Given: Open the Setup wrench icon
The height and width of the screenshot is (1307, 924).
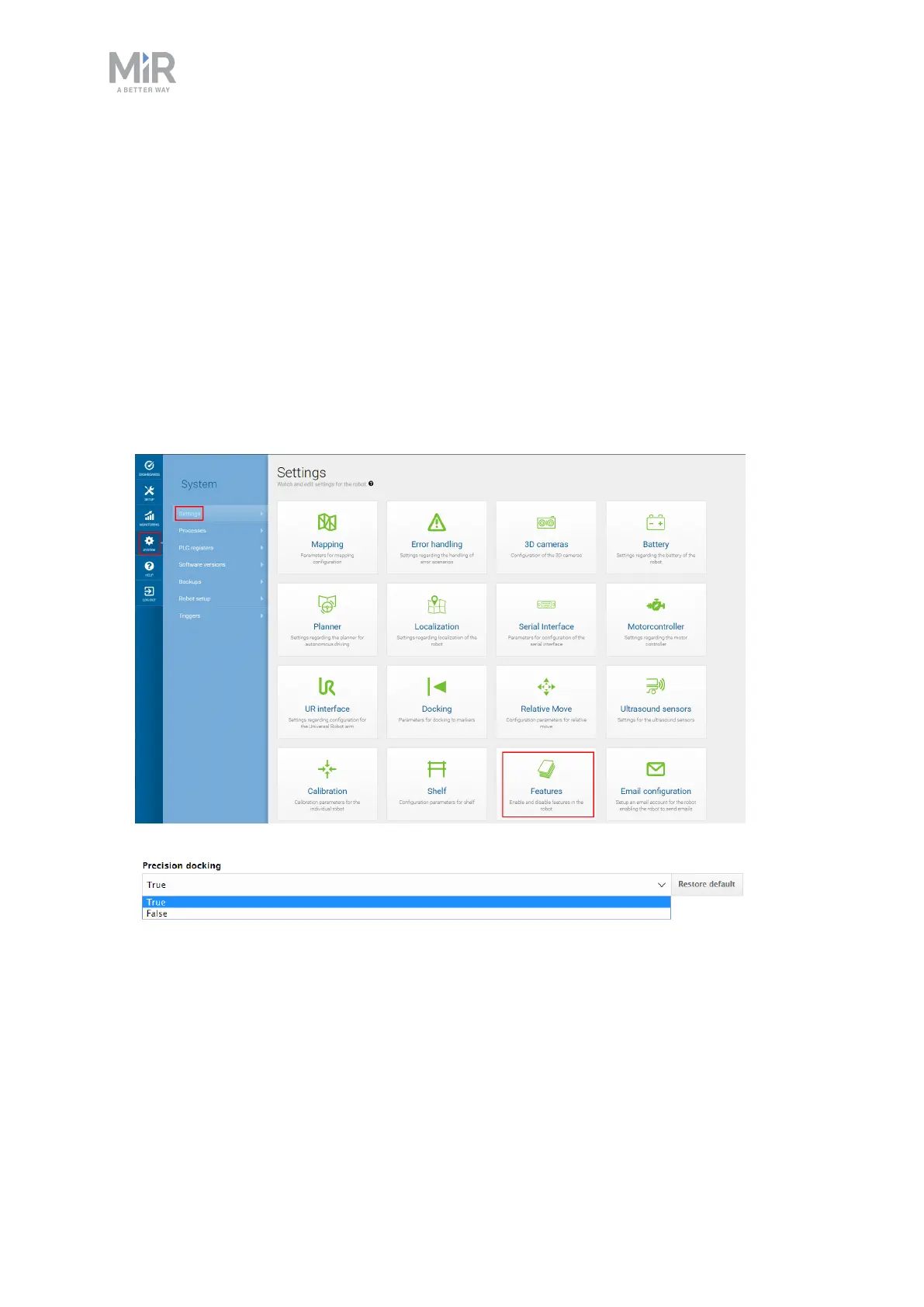Looking at the screenshot, I should tap(149, 492).
